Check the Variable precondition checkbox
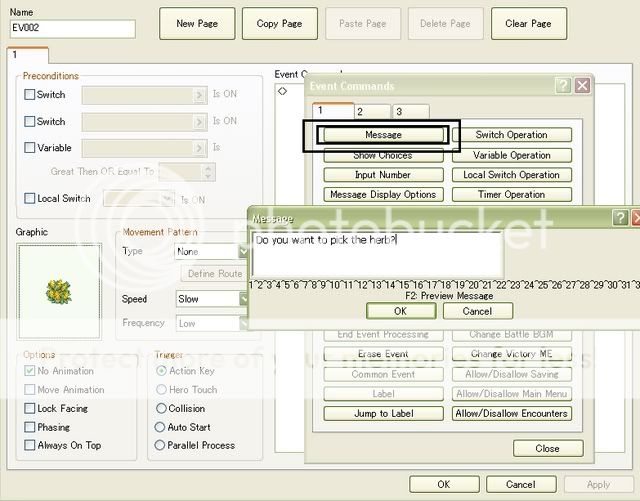 30,148
